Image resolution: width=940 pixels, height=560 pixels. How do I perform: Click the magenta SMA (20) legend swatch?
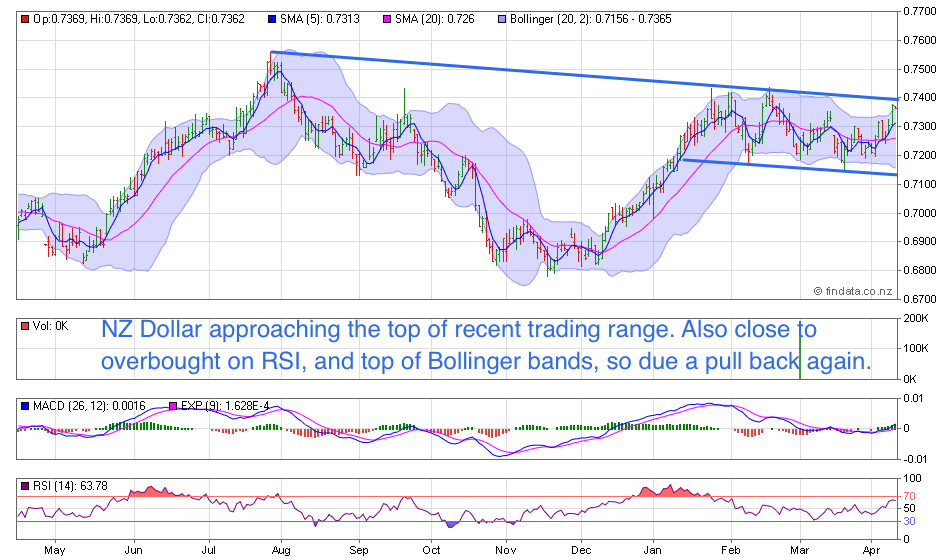pos(387,19)
